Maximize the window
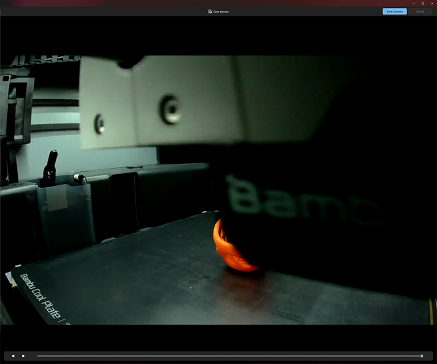 423,3
